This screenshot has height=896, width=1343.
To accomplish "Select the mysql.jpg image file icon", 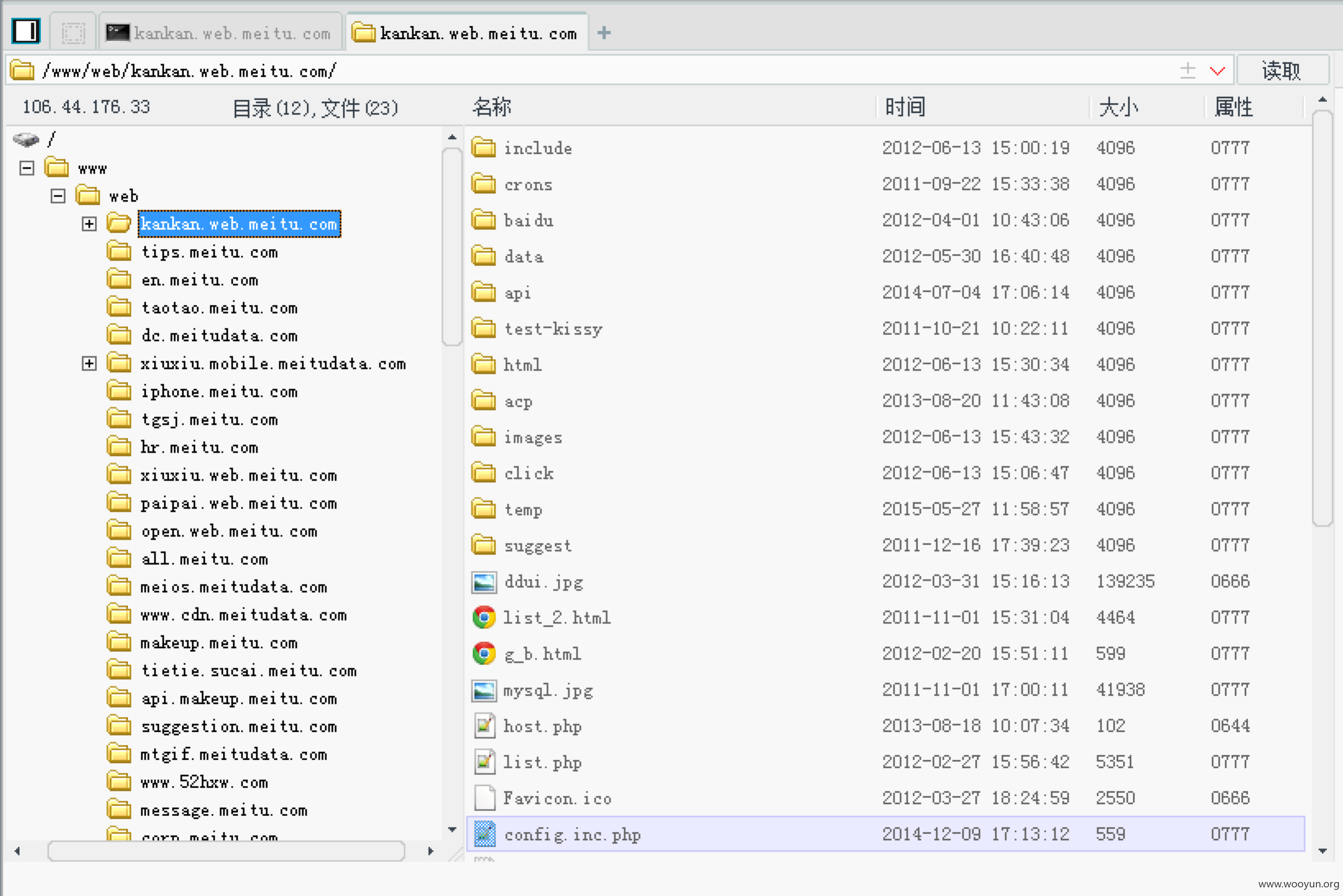I will coord(484,690).
